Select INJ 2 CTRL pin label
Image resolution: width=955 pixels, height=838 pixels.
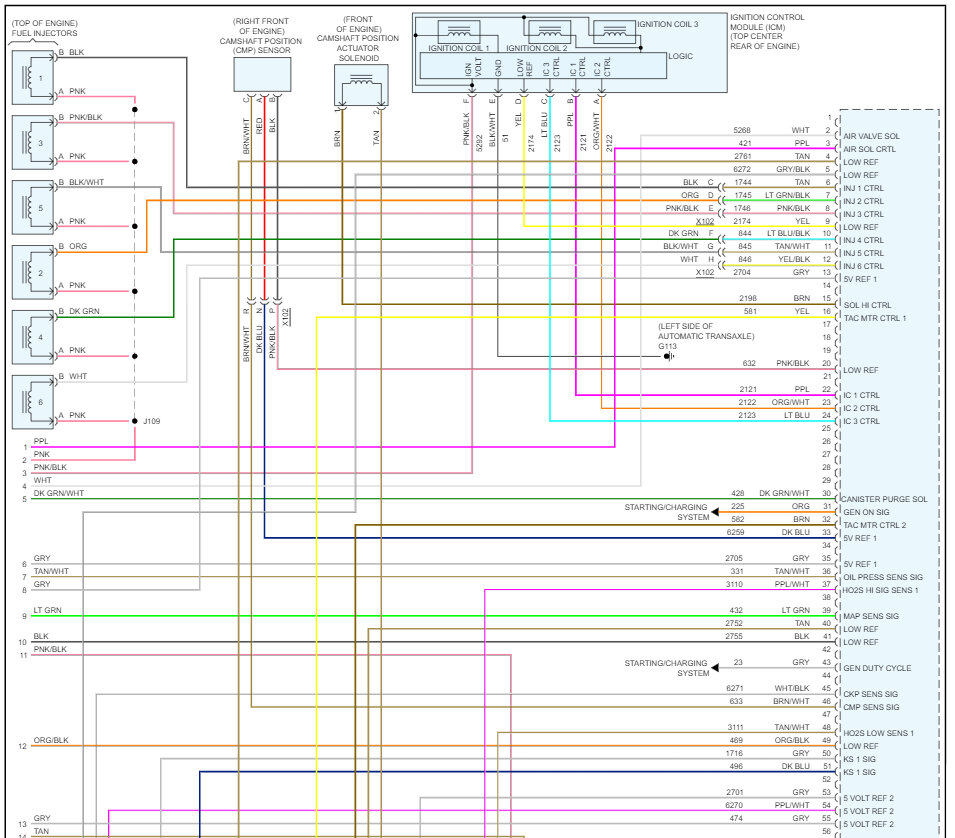coord(863,201)
